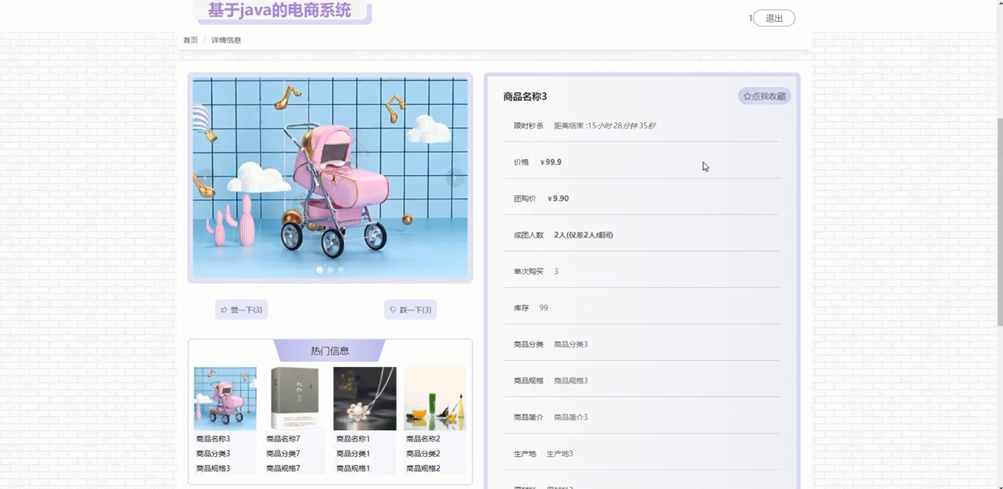
Task: Click the 详情信息 breadcrumb item
Action: (x=226, y=40)
